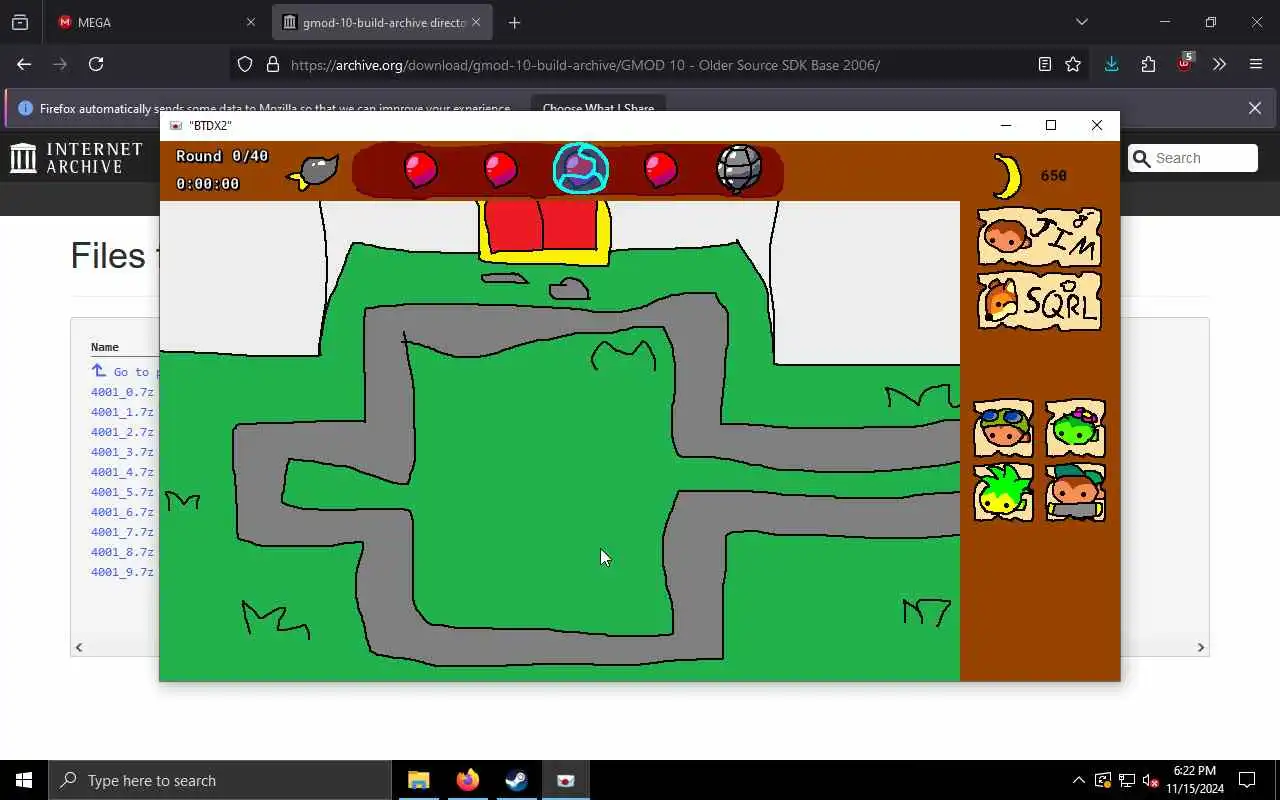Viewport: 1280px width, 800px height.
Task: Show hidden system tray icons
Action: tap(1078, 780)
